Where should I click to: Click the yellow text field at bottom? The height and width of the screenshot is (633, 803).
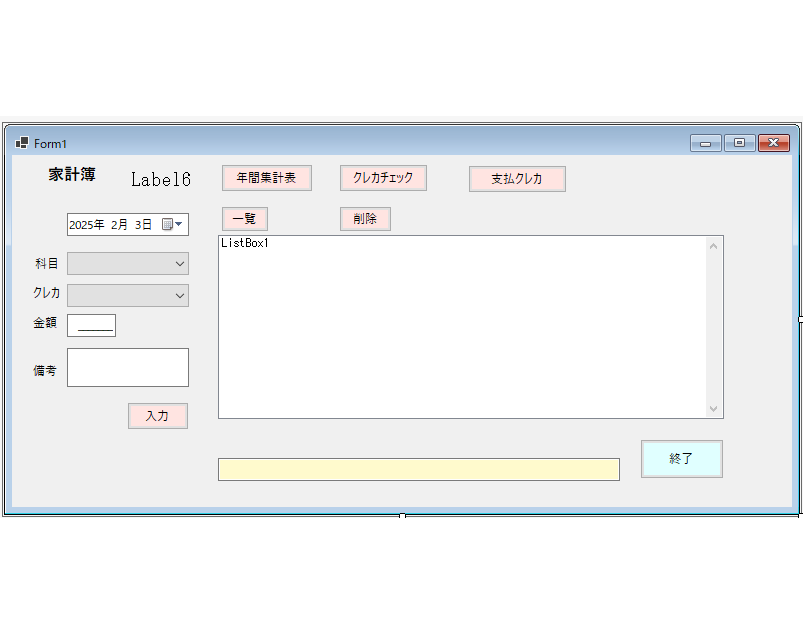[x=418, y=470]
